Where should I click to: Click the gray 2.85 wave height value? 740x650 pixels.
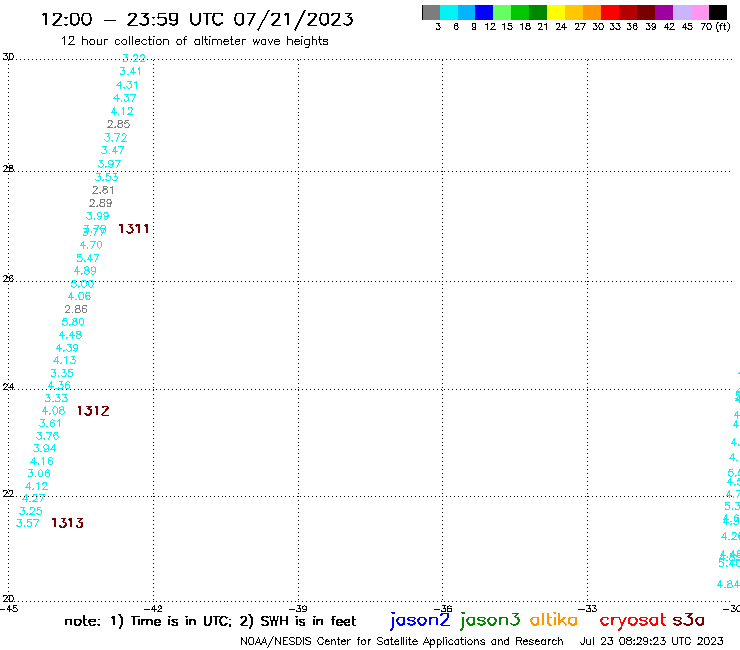(x=118, y=124)
